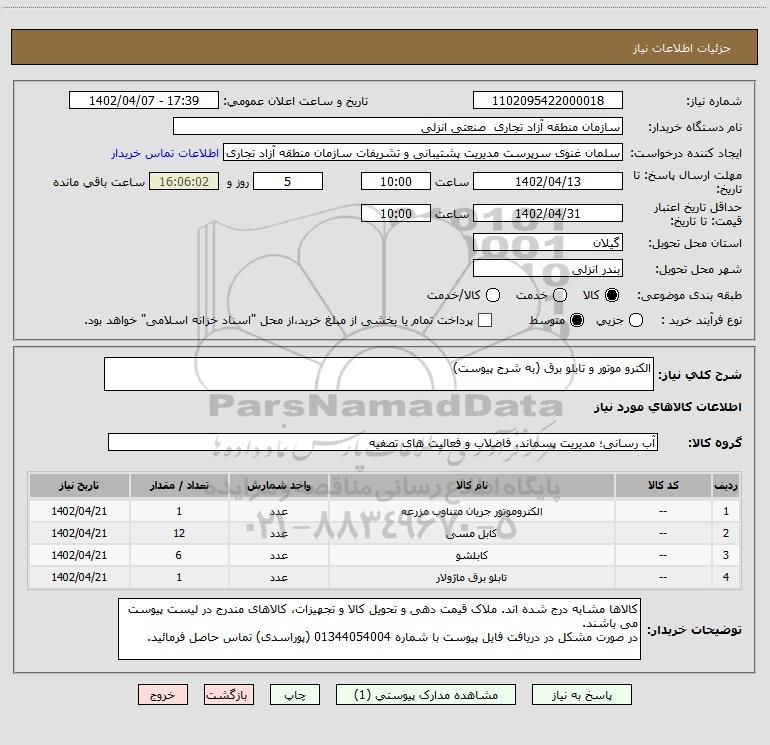Select row item تابلو برق ماژولار
Image resolution: width=770 pixels, height=745 pixels.
coord(385,578)
